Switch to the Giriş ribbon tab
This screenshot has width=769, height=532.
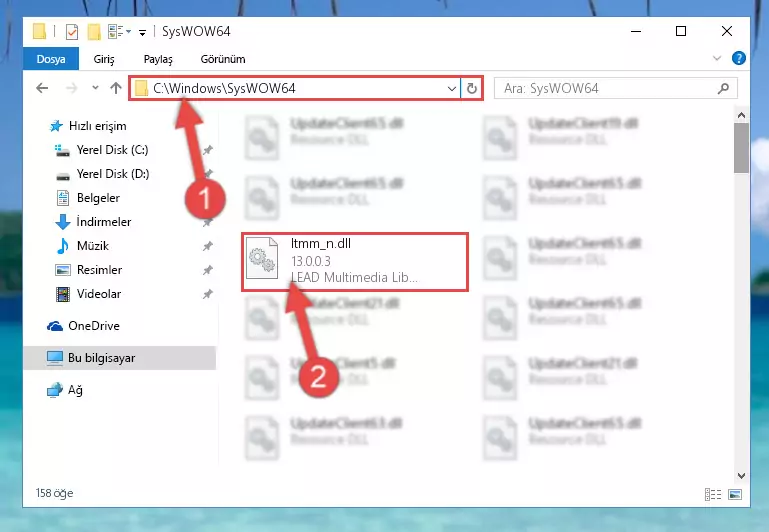click(104, 59)
